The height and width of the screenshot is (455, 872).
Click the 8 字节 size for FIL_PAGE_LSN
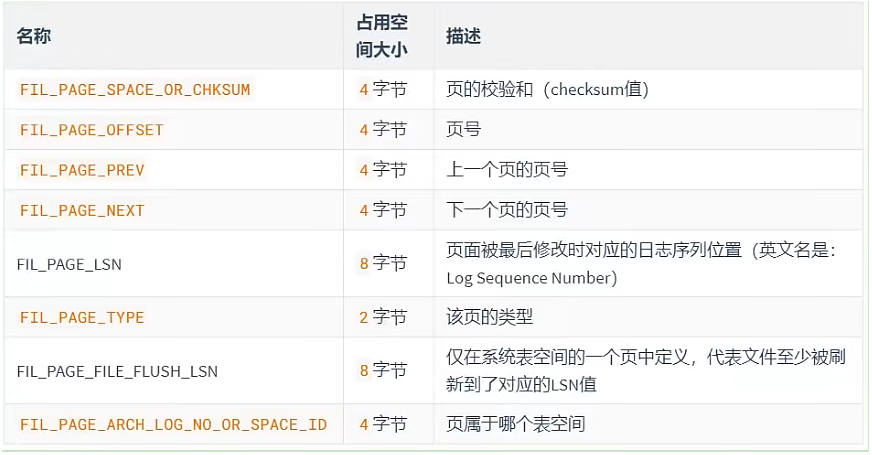383,263
